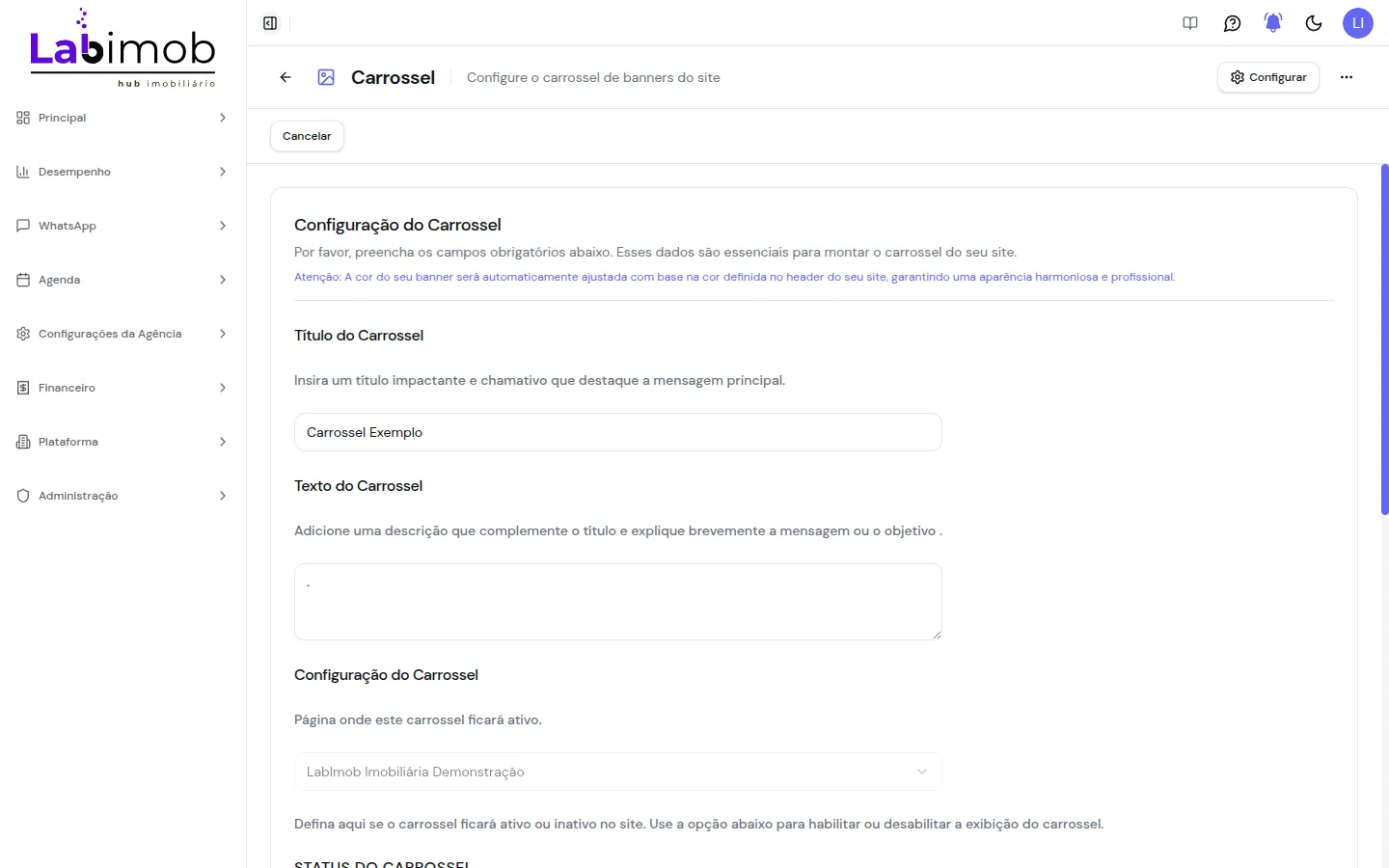Expand the Desempenho menu chevron
Viewport: 1389px width, 868px height.
tap(223, 172)
